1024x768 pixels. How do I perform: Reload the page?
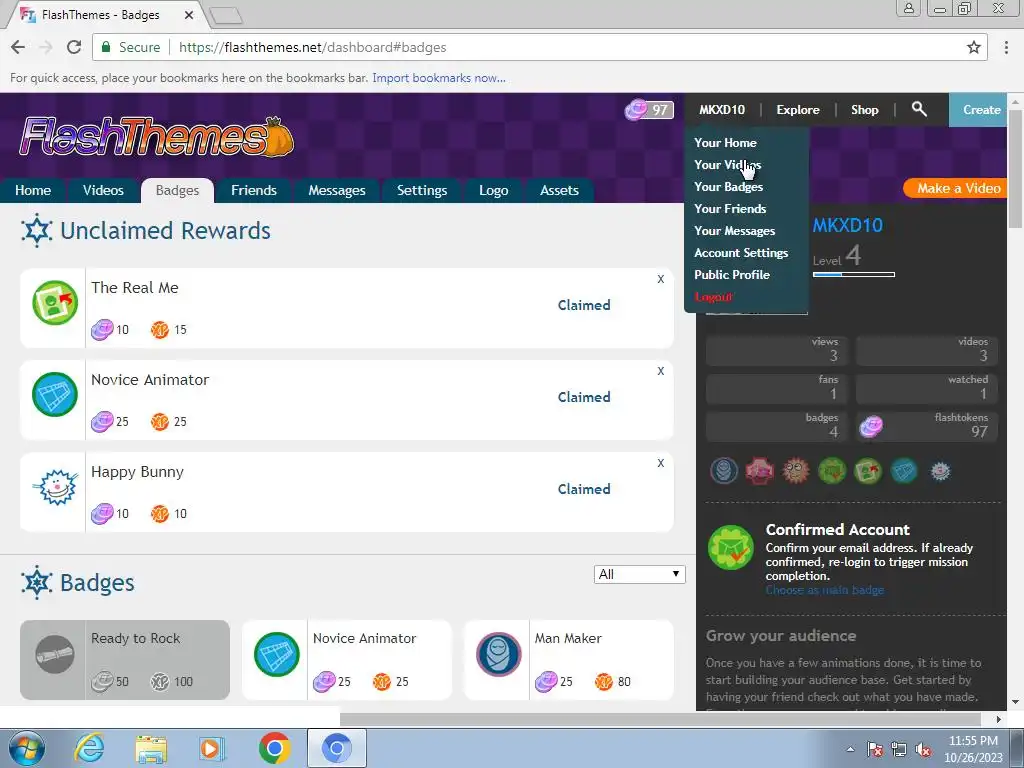(x=74, y=47)
